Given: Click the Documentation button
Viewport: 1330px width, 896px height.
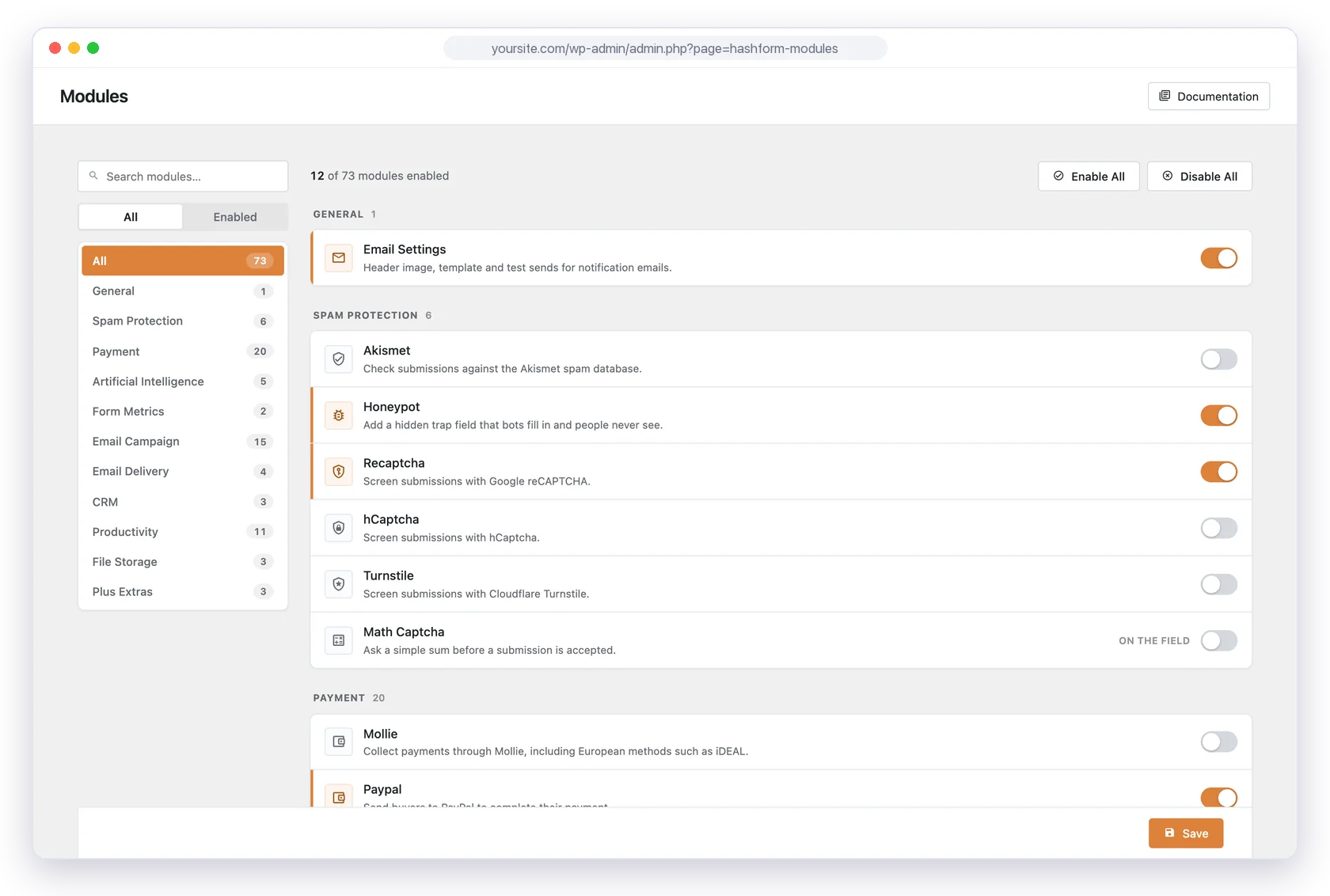Looking at the screenshot, I should (x=1209, y=97).
